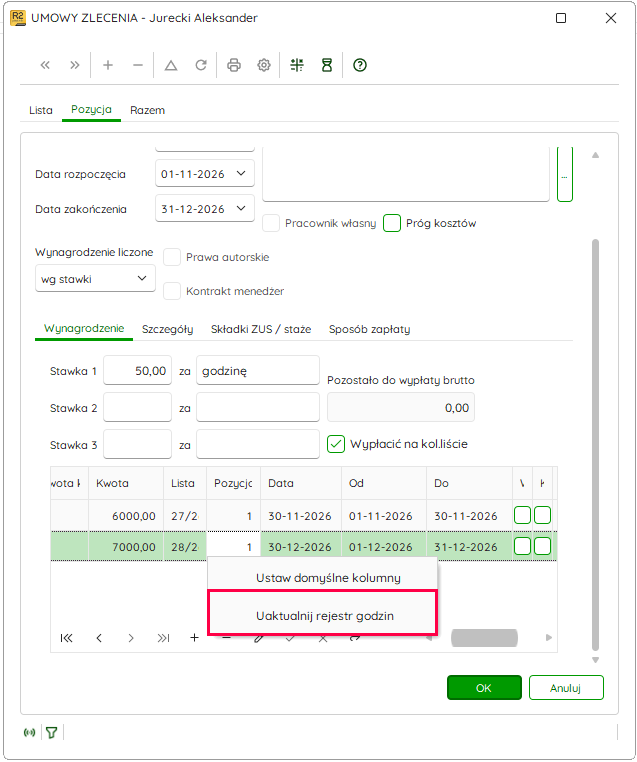Click the refresh icon in the toolbar
Image resolution: width=637 pixels, height=762 pixels.
[201, 65]
